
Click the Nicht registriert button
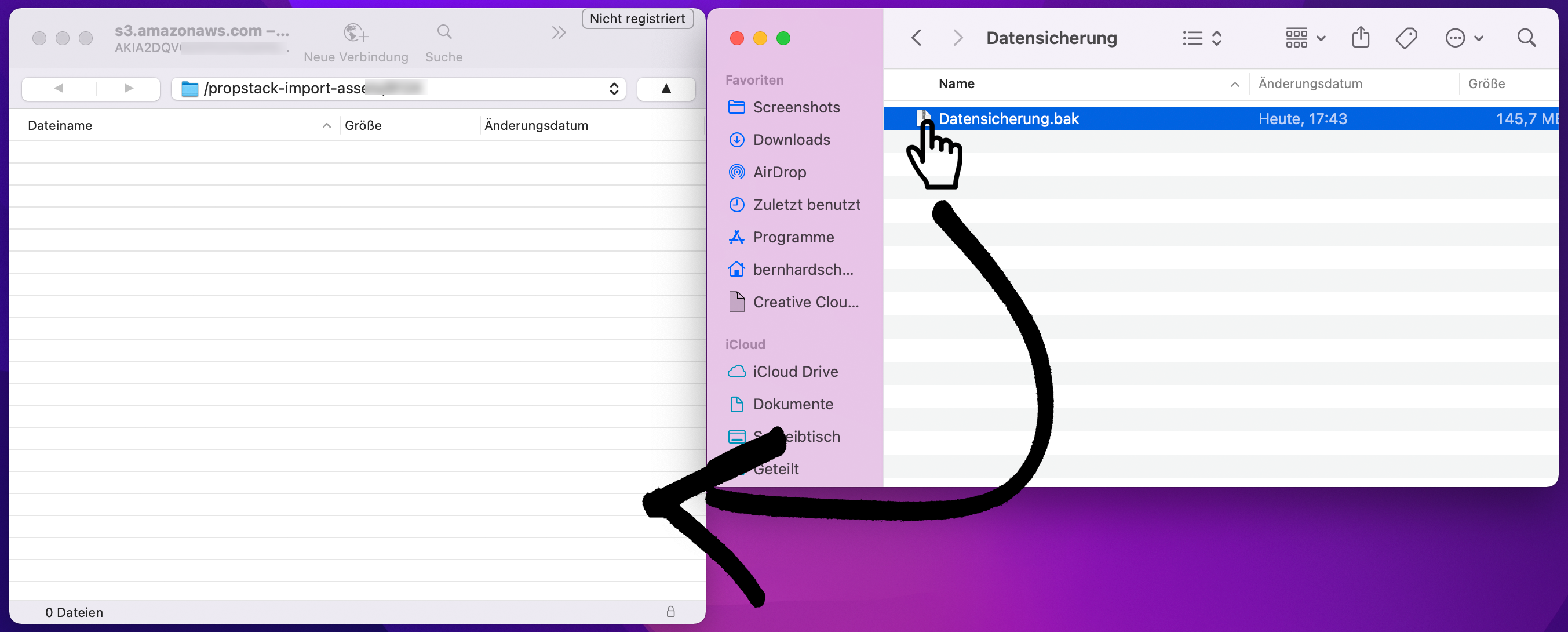637,19
